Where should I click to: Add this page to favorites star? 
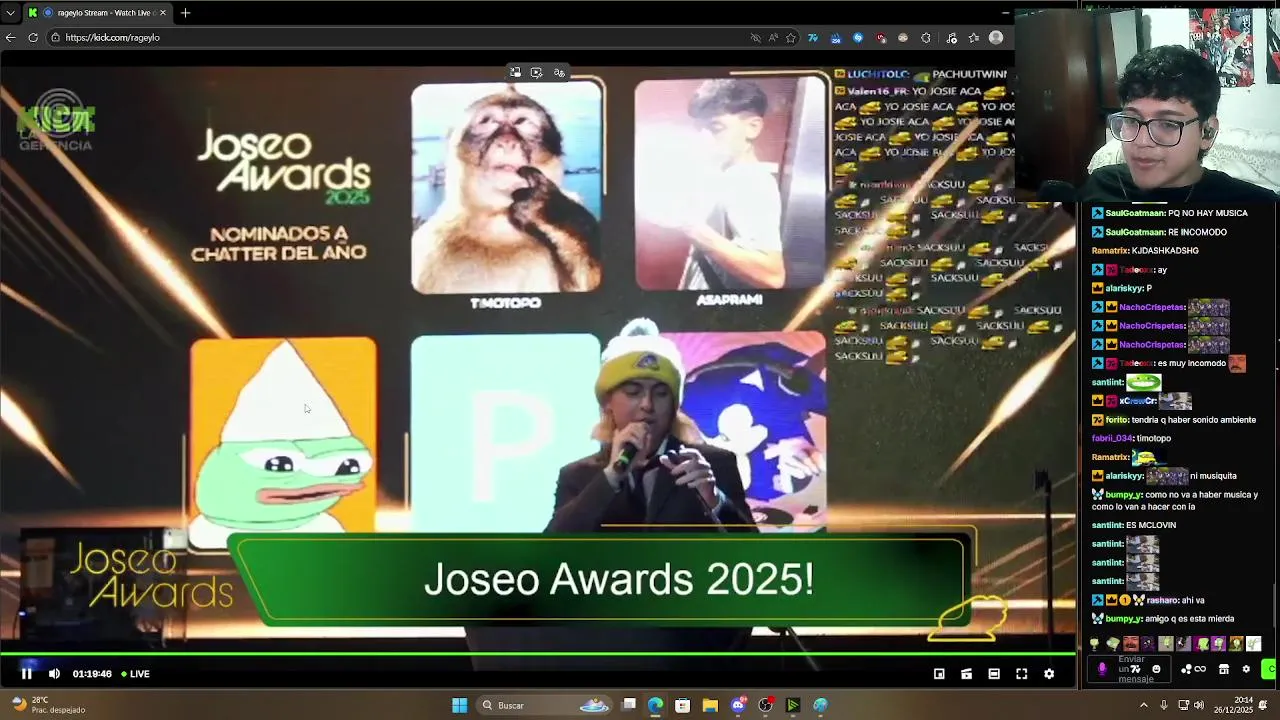pyautogui.click(x=791, y=38)
